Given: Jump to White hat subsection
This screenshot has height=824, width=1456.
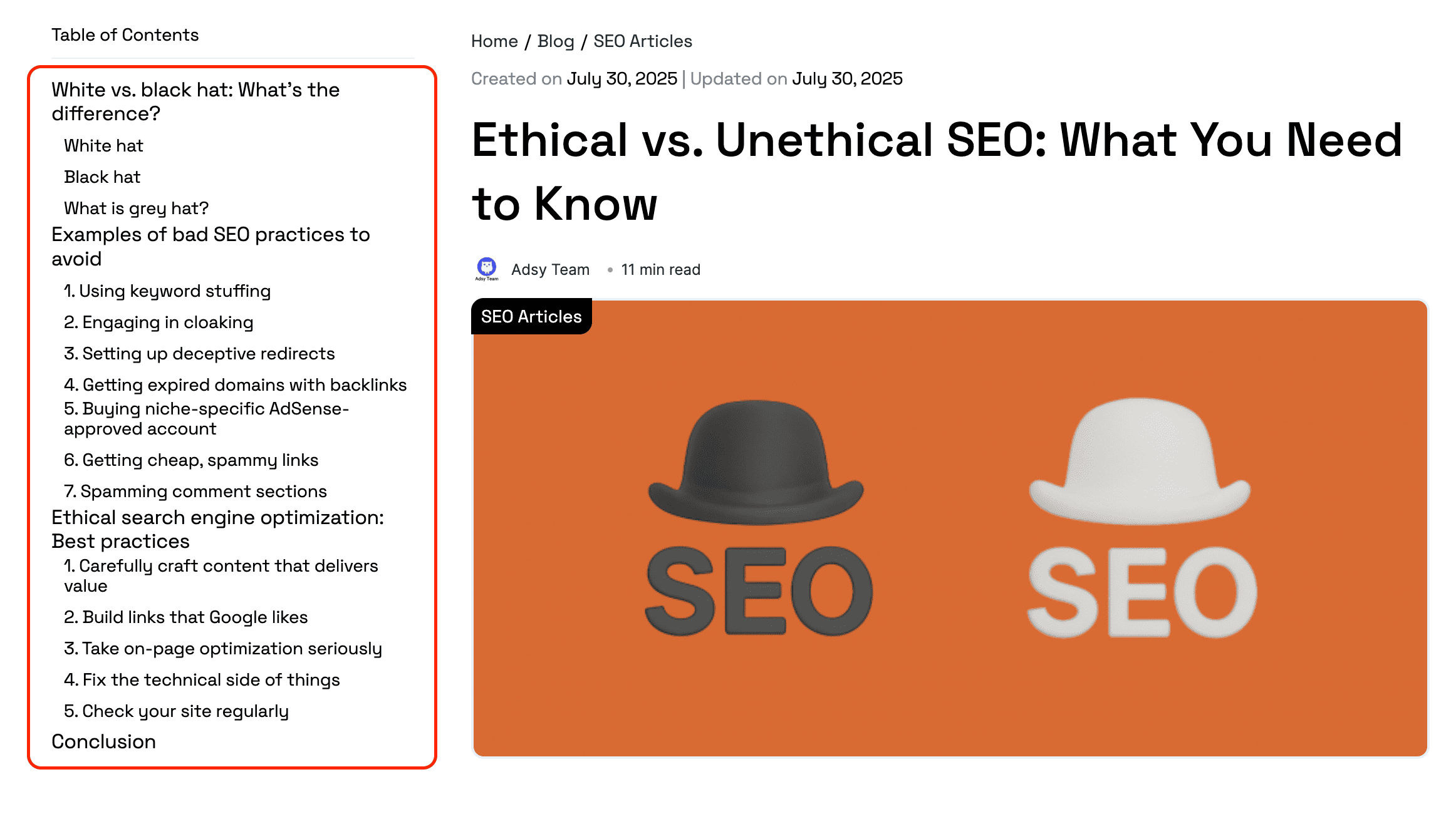Looking at the screenshot, I should pyautogui.click(x=103, y=146).
